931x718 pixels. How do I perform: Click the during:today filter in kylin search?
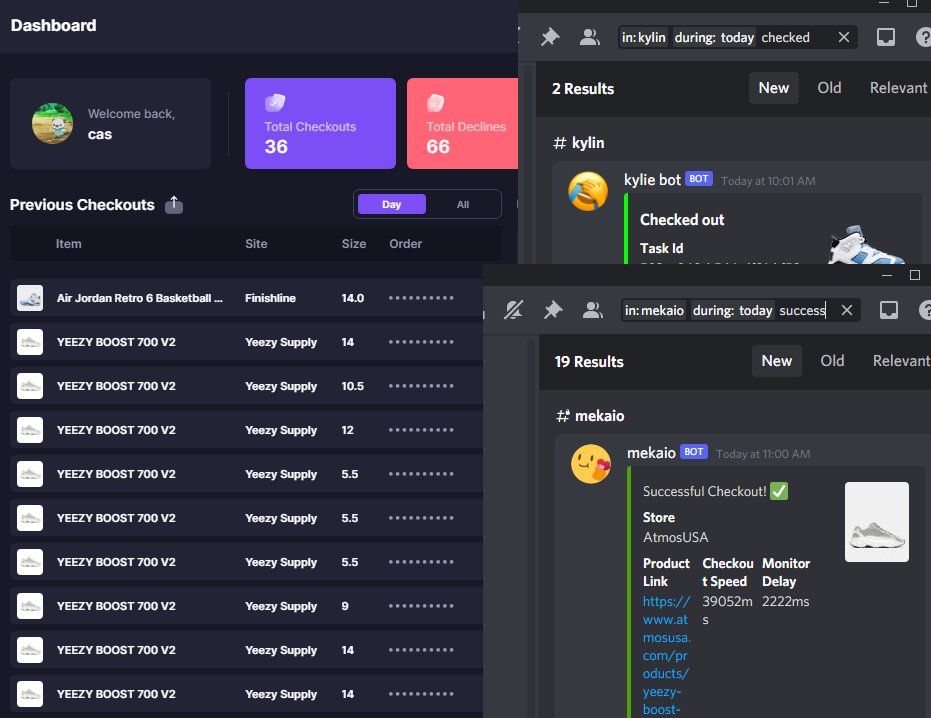[x=717, y=37]
